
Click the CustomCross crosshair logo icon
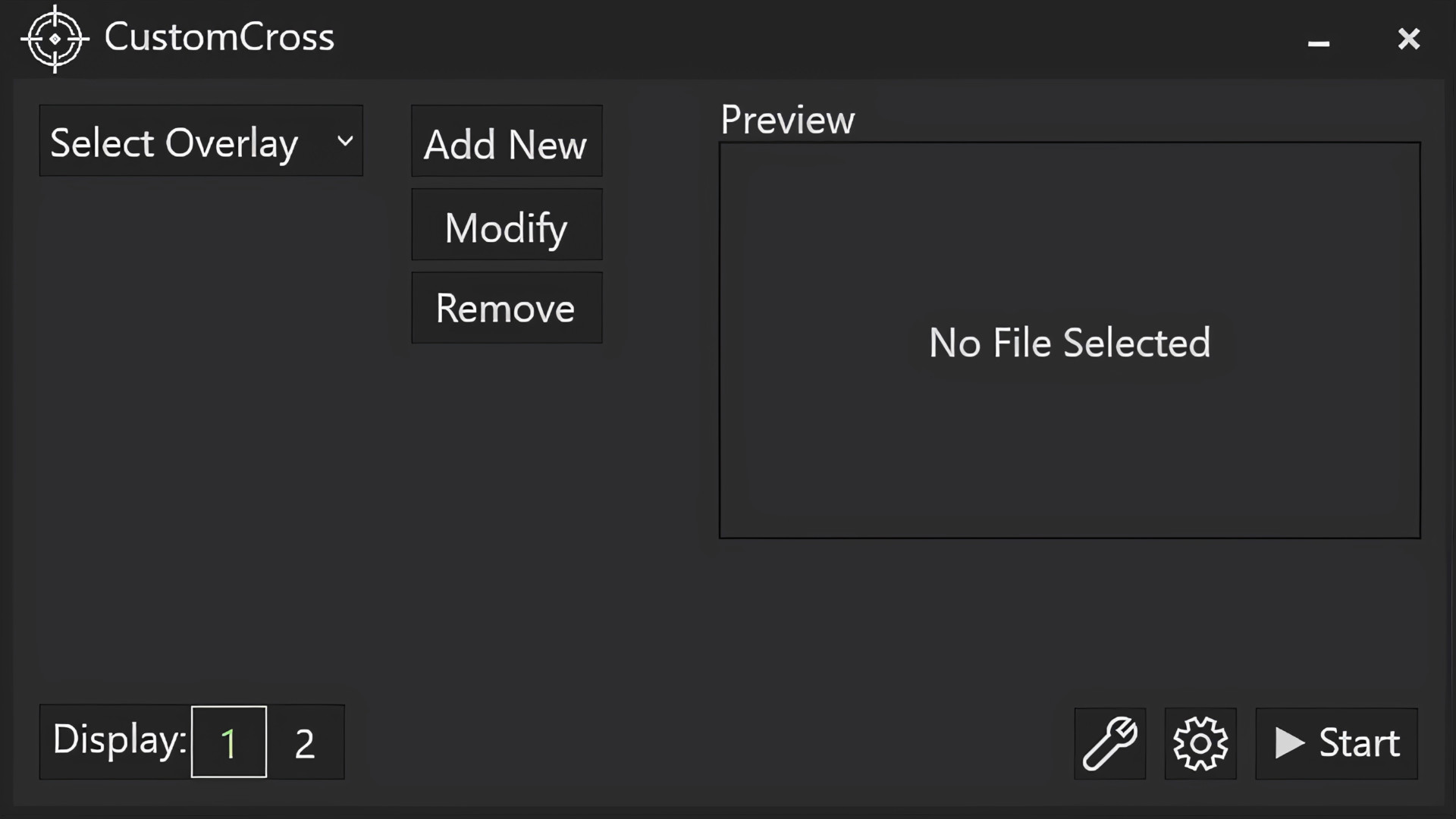tap(55, 39)
